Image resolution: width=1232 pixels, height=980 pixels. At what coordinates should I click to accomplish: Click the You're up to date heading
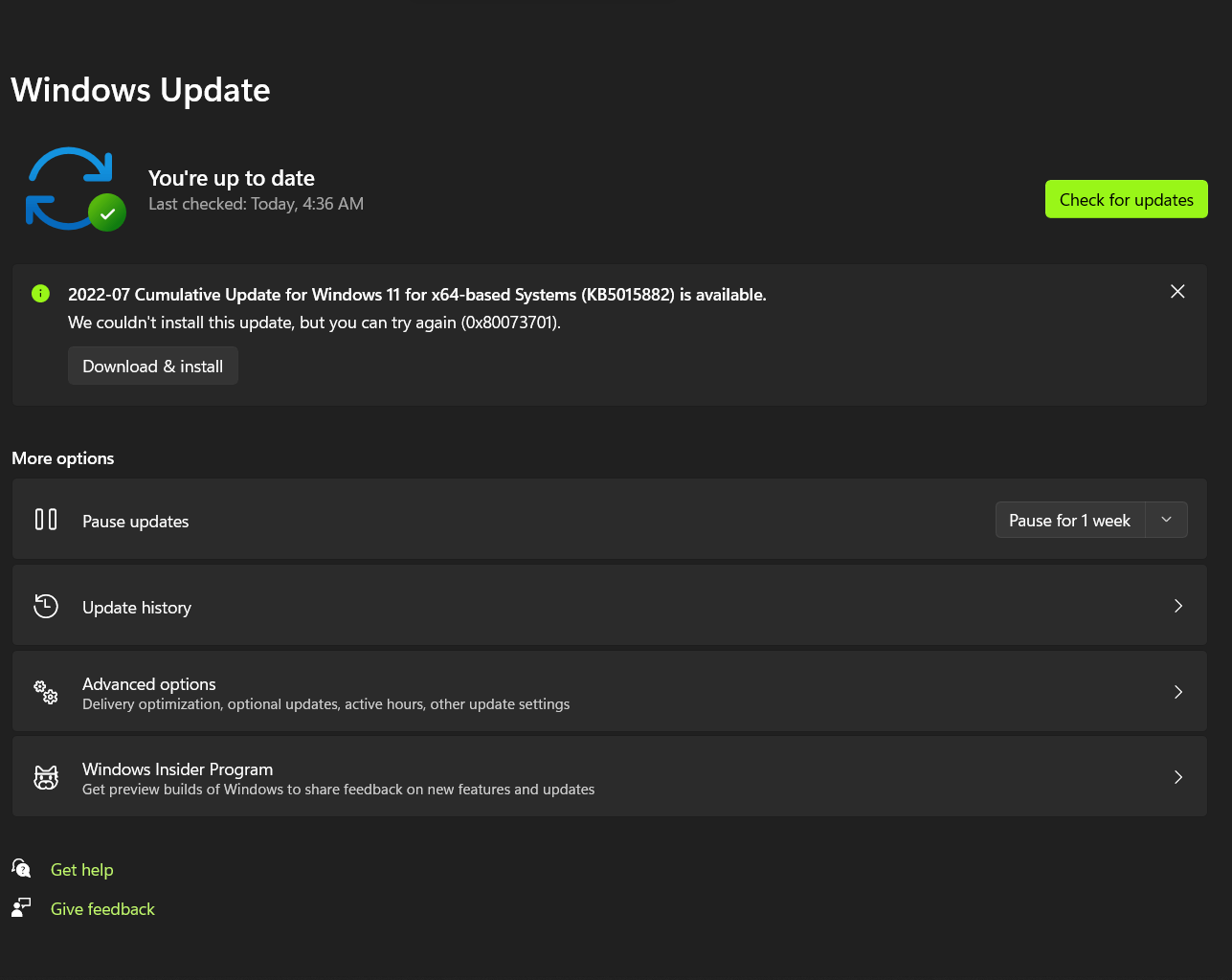coord(232,178)
